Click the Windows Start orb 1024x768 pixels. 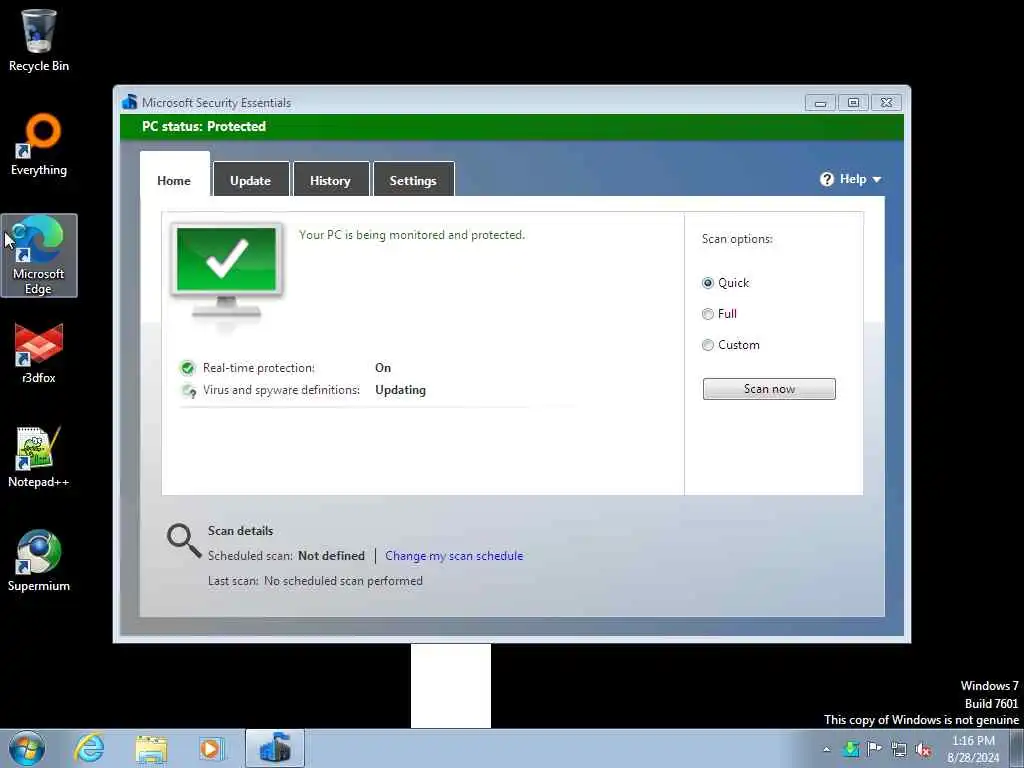[27, 748]
